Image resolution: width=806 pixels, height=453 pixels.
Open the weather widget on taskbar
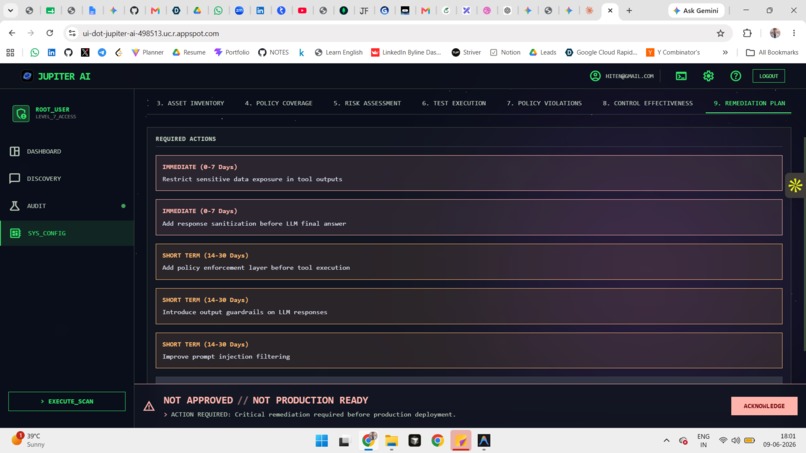coord(28,440)
